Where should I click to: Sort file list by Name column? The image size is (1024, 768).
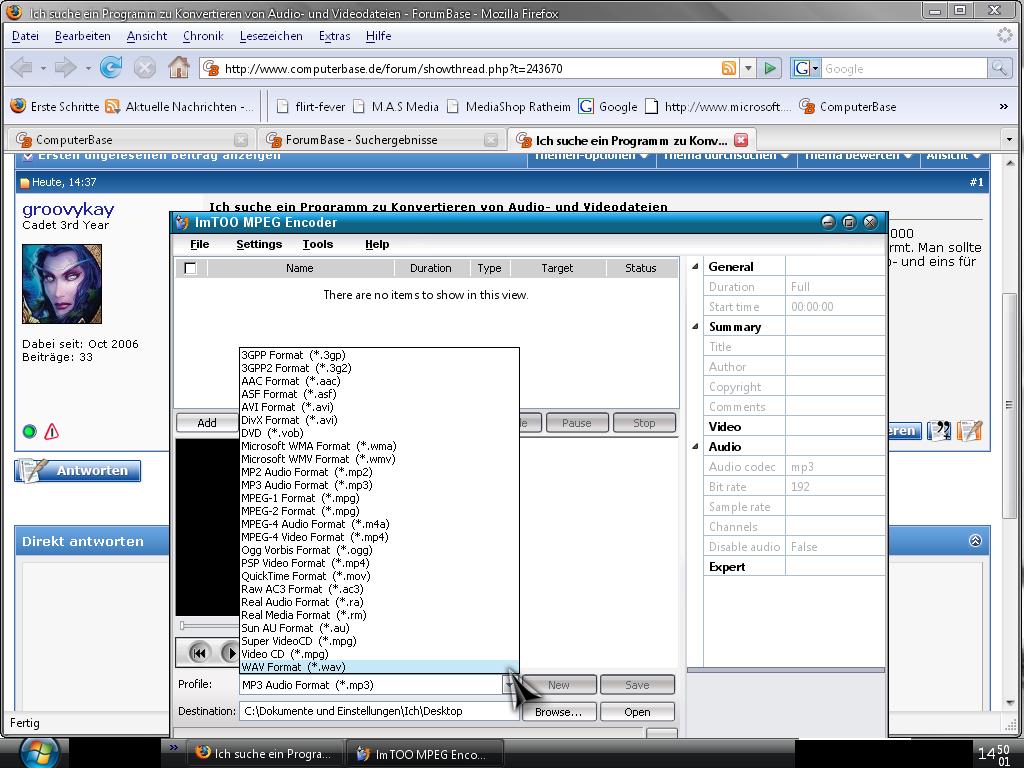click(300, 268)
